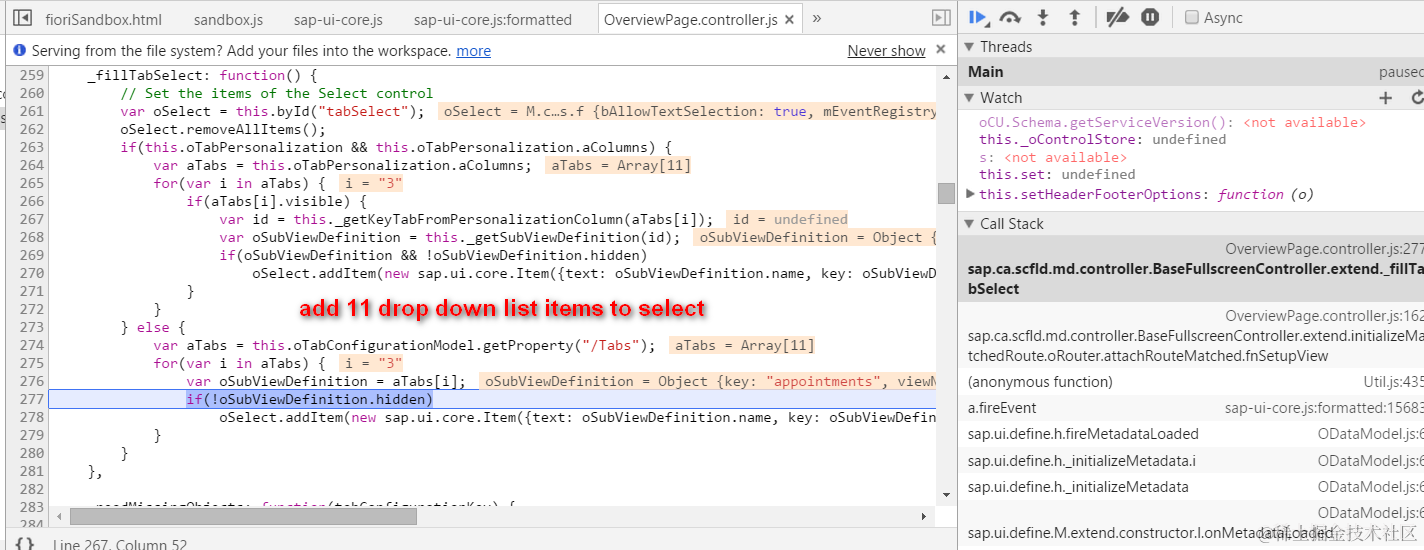The image size is (1424, 550).
Task: Click the horizontal code scrollbar thumb
Action: pyautogui.click(x=242, y=516)
